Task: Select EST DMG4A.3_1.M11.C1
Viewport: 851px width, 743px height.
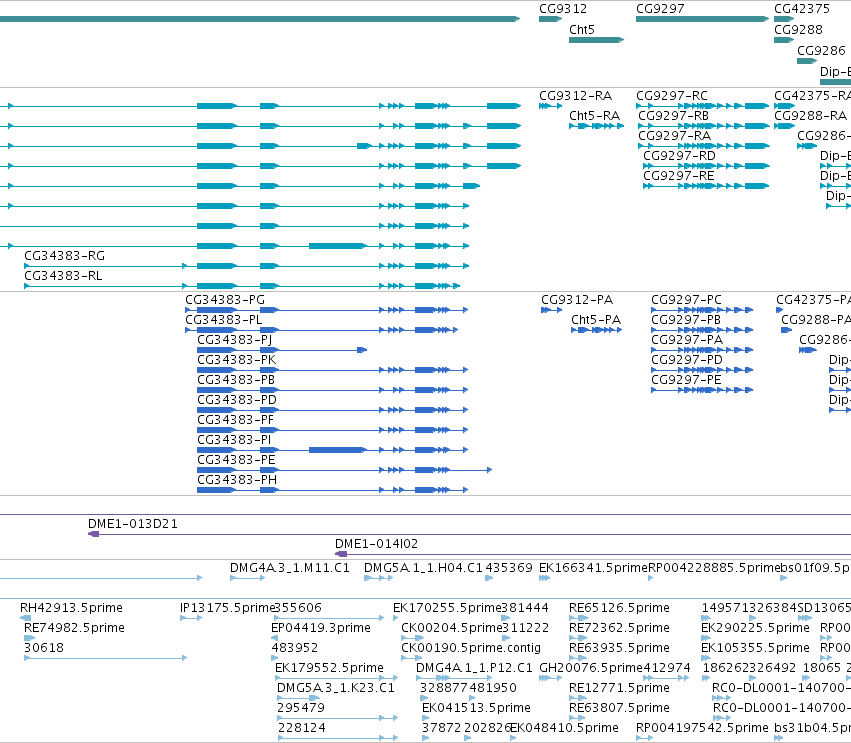Action: click(x=247, y=578)
